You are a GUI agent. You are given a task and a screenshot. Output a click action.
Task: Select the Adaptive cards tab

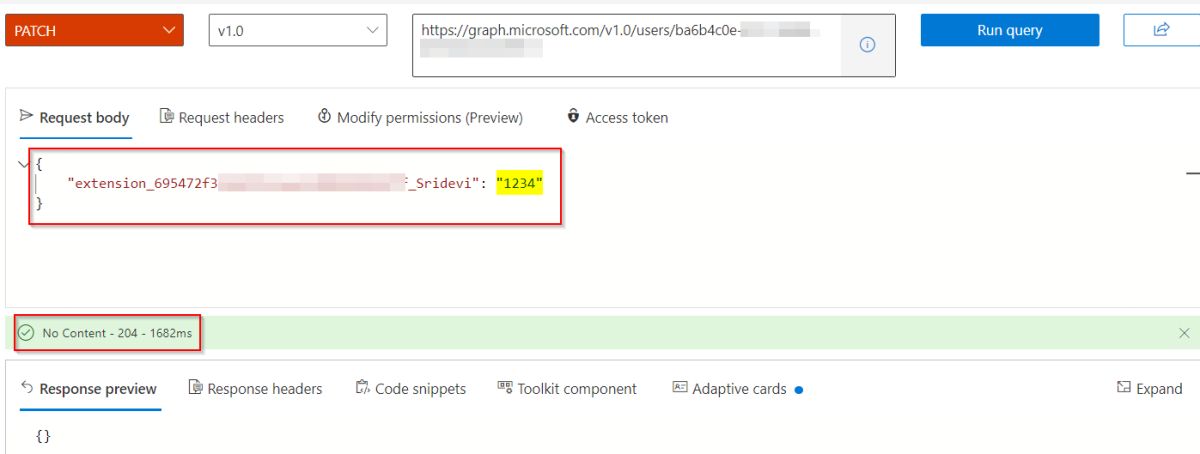(x=738, y=389)
